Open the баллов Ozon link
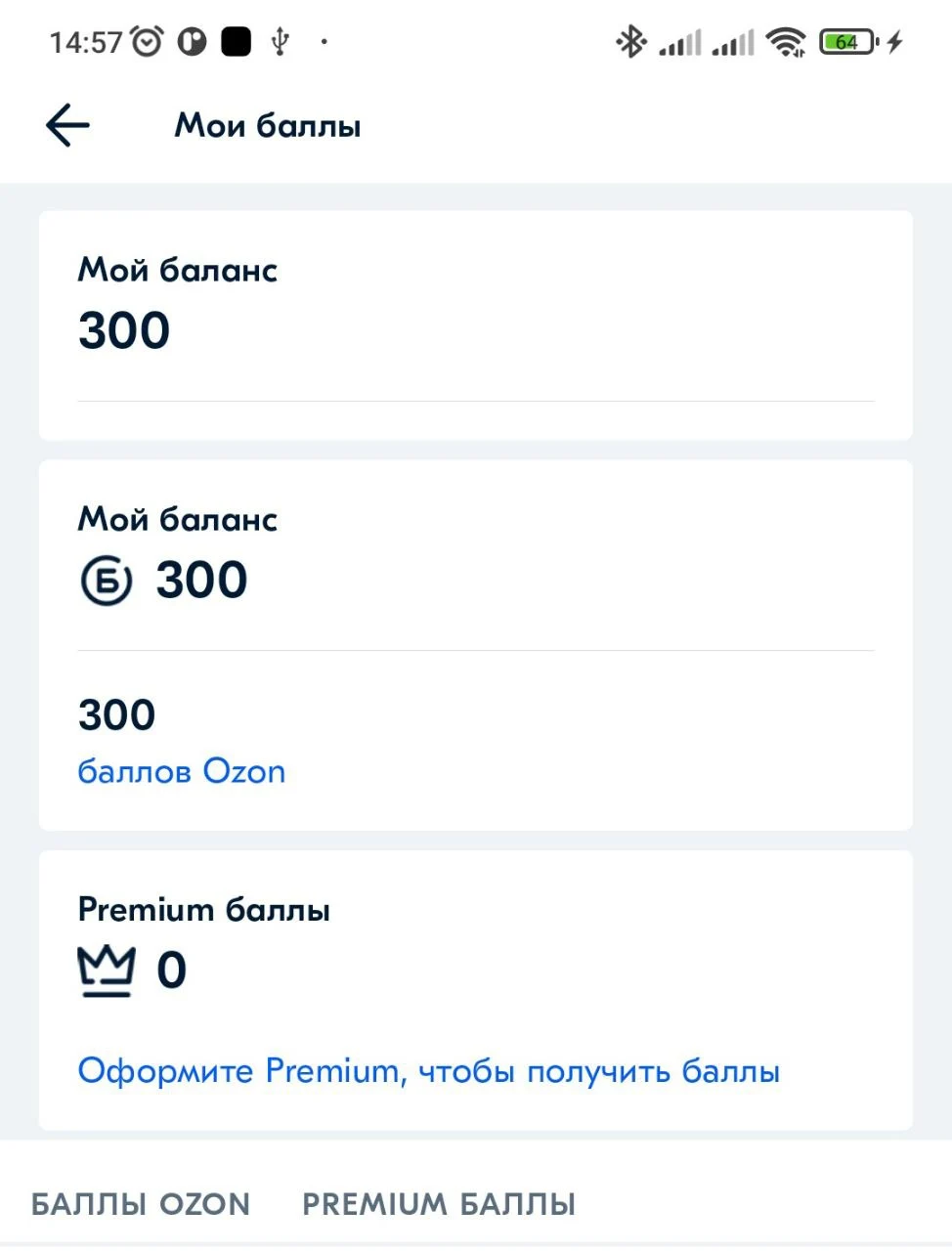This screenshot has width=952, height=1251. tap(182, 771)
